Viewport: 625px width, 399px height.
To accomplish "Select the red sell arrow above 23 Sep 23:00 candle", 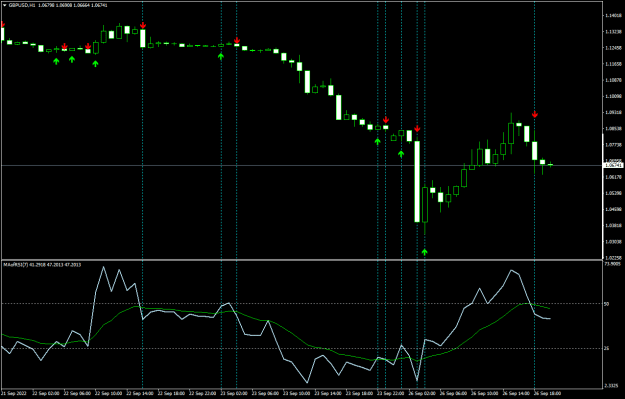I will [x=386, y=120].
